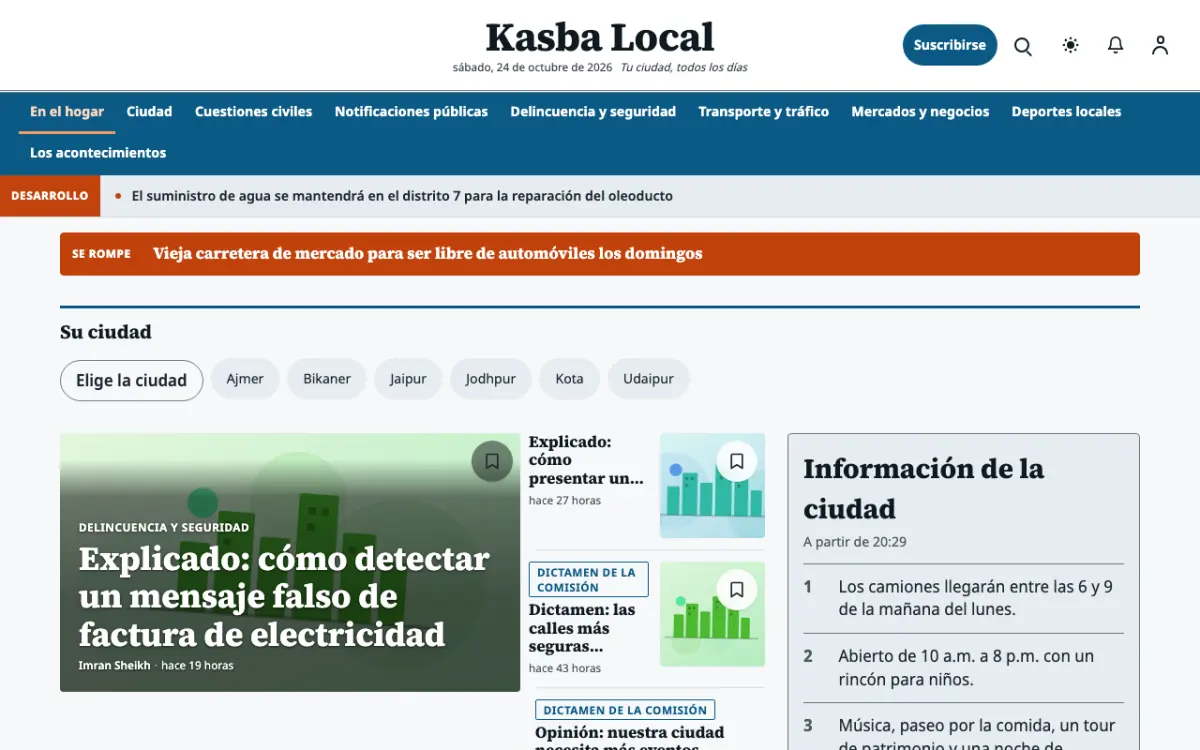Click the author name Imran Sheikh
1200x750 pixels.
coord(115,666)
